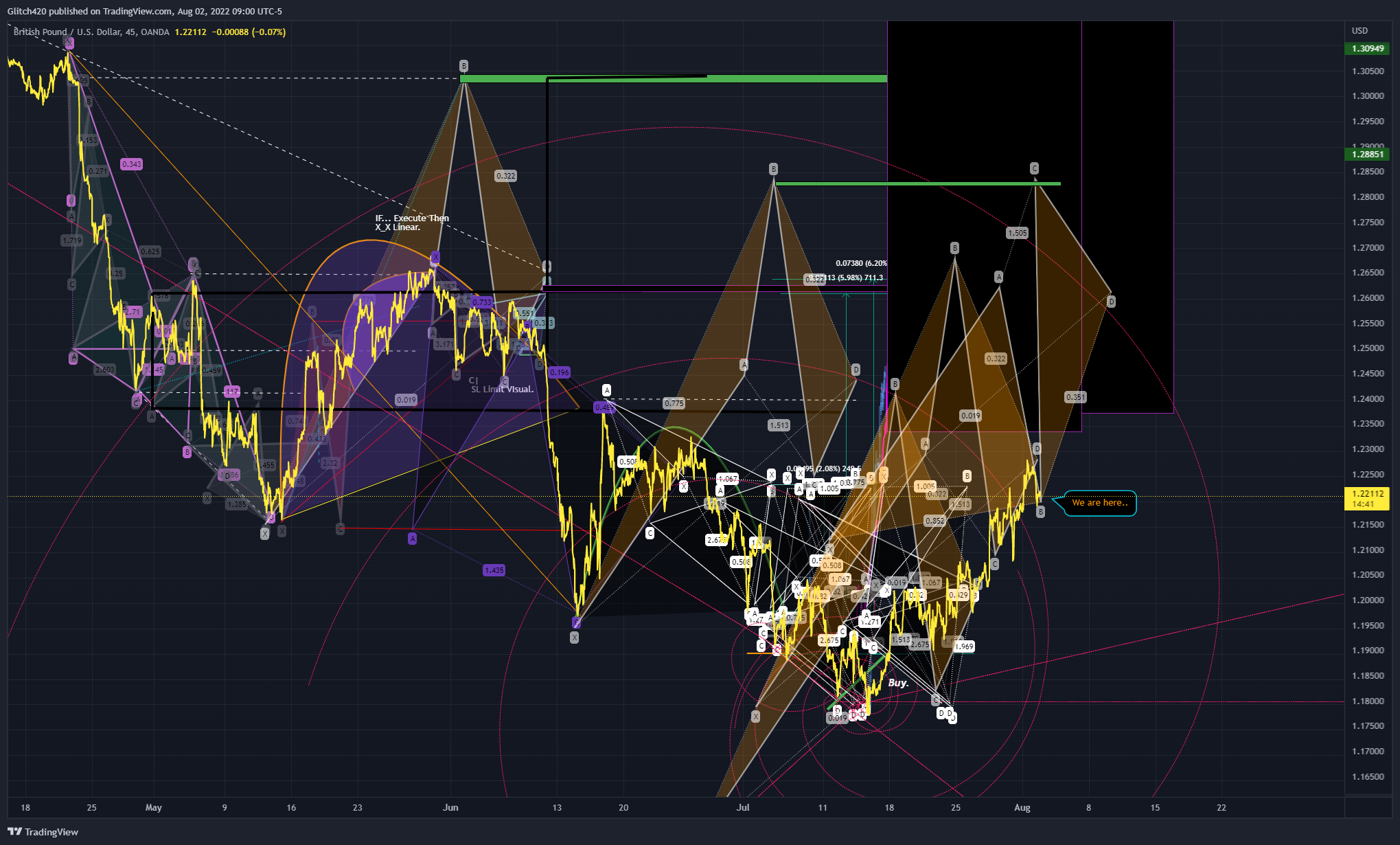The height and width of the screenshot is (845, 1400).
Task: Click the 1.20000 tick on price axis
Action: tap(1368, 600)
